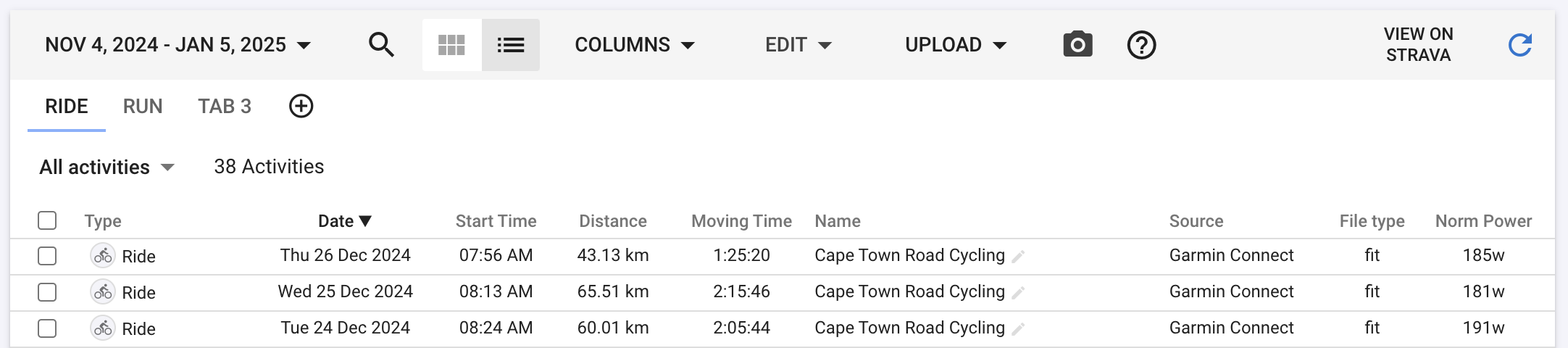
Task: Switch to the RUN tab
Action: point(143,107)
